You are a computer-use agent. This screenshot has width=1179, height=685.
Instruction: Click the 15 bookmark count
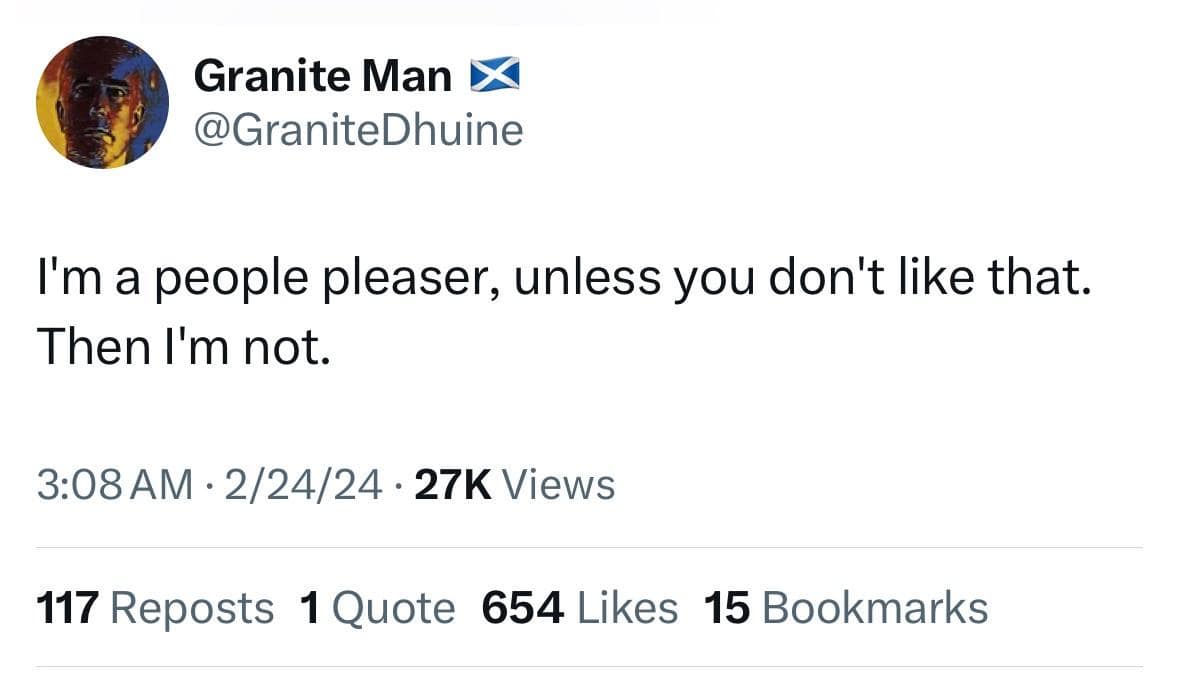click(x=727, y=608)
